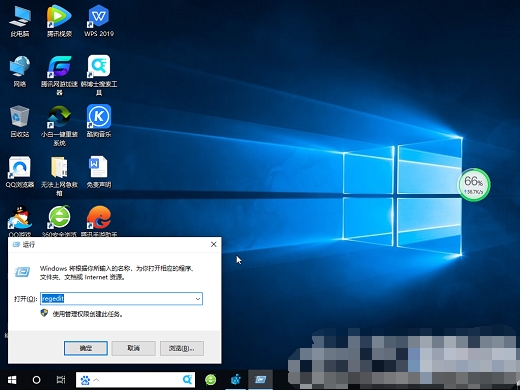Open Kugou Music desktop shortcut

click(x=99, y=121)
